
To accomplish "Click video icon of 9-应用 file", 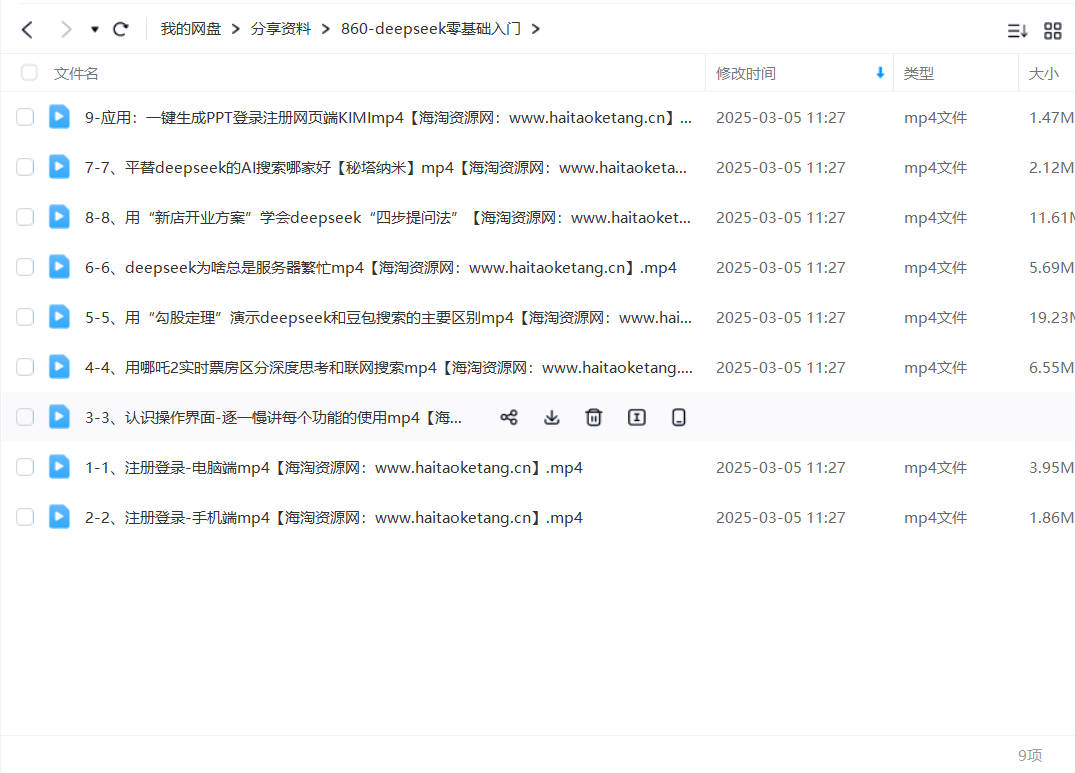I will 59,117.
